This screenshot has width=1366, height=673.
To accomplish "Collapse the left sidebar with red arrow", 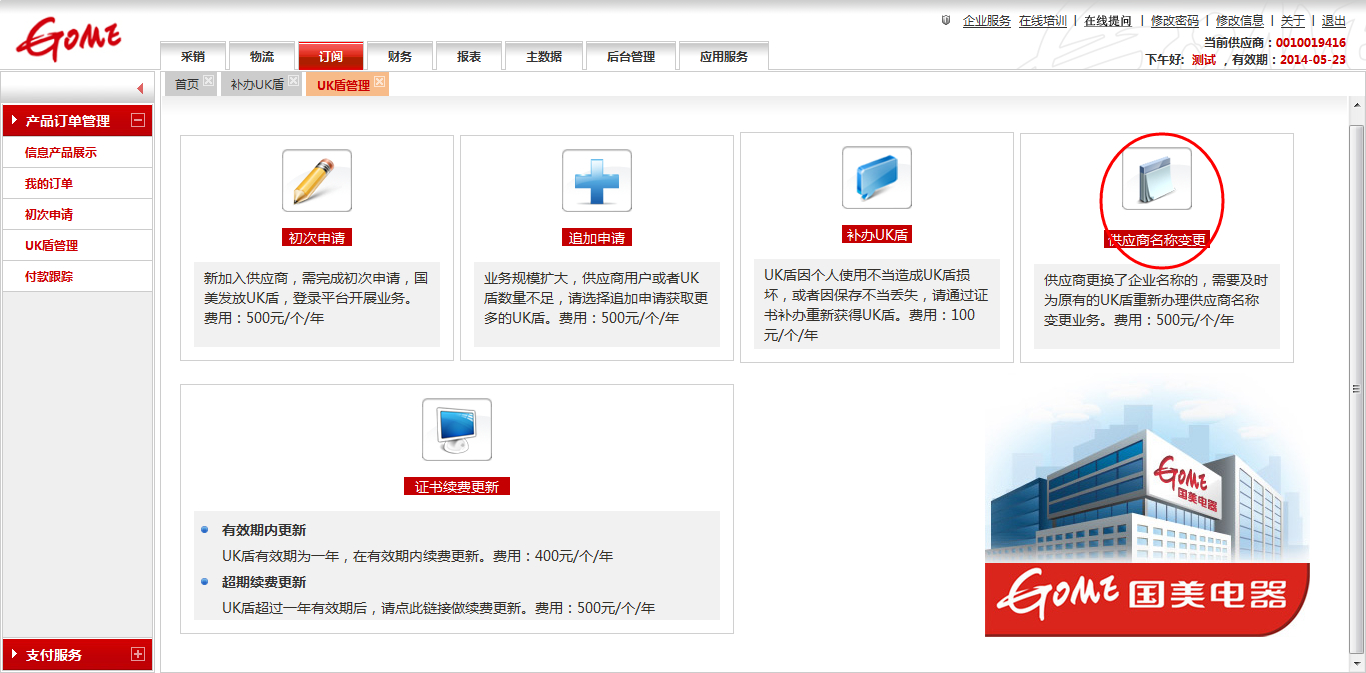I will (x=140, y=88).
